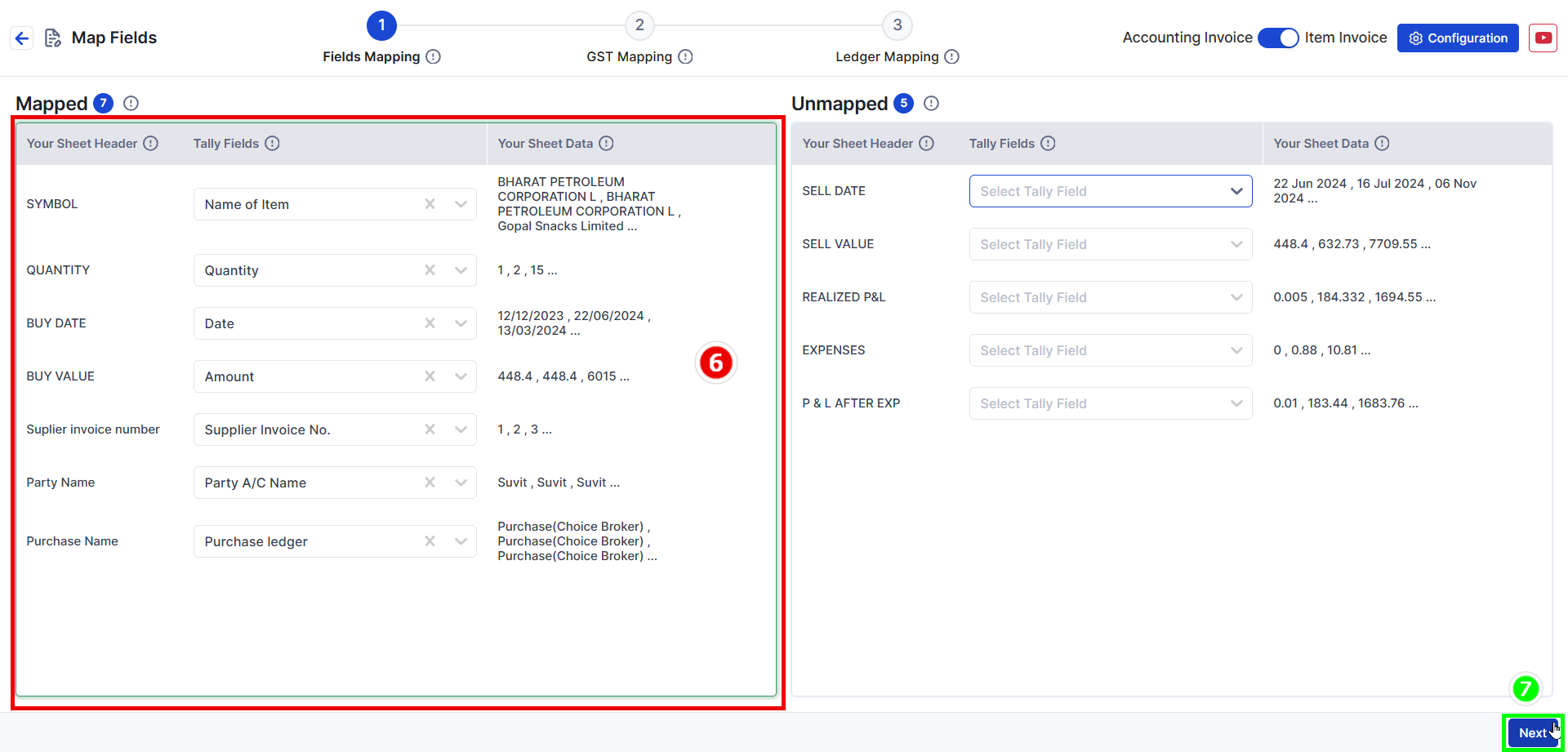Click Mapped Your Sheet Data info icon
Screen dimensions: 1568x752
[x=606, y=144]
